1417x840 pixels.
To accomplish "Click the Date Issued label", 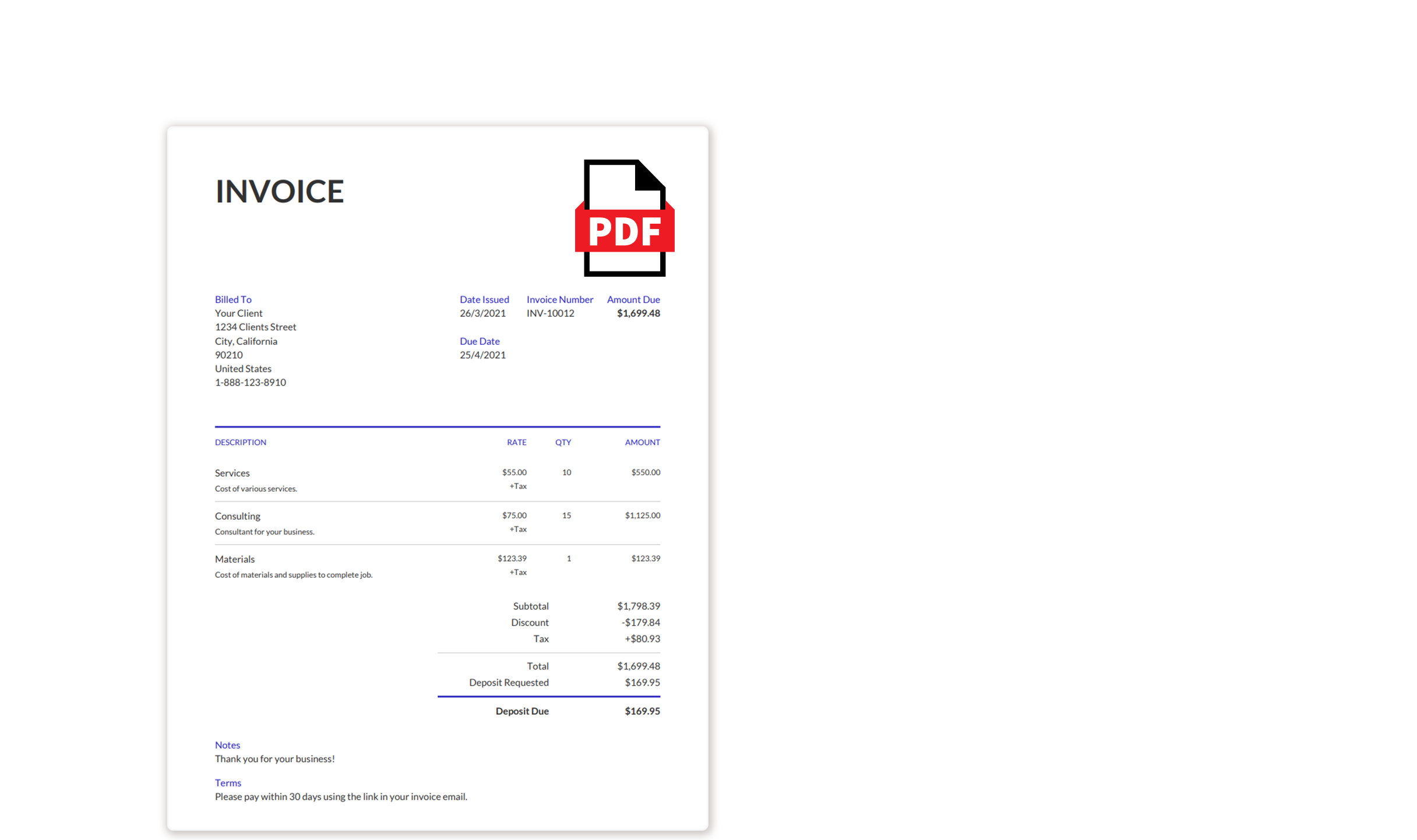I will (484, 299).
